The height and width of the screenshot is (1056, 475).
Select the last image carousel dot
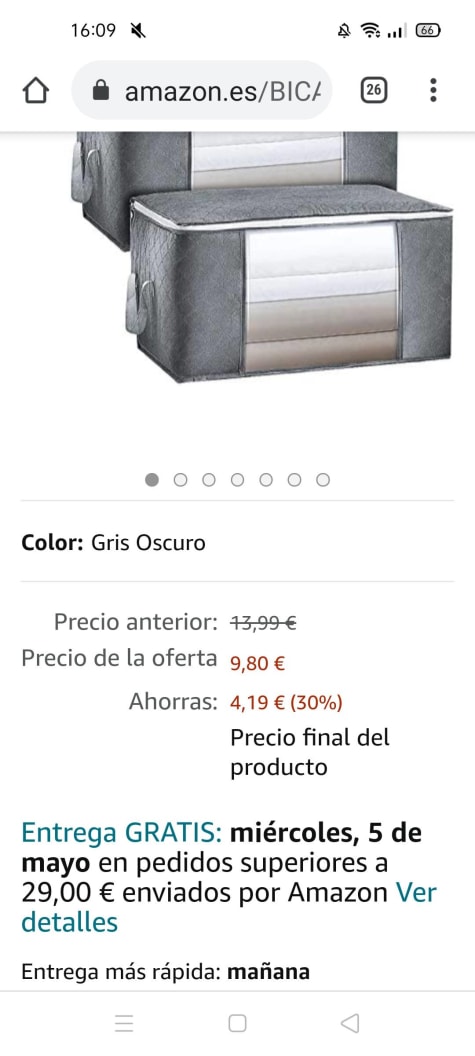click(x=323, y=480)
